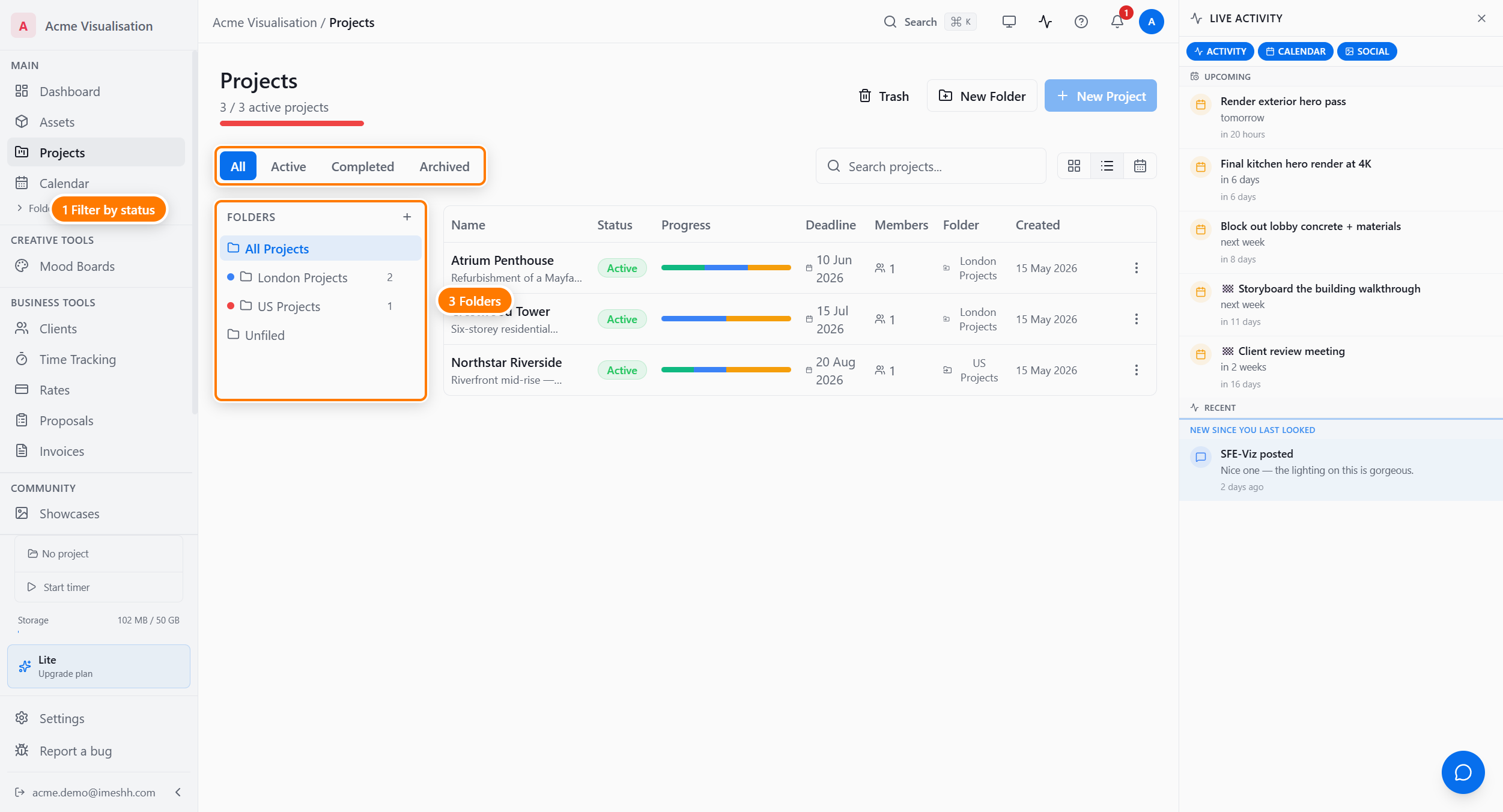Click the storage usage bar

pos(99,632)
